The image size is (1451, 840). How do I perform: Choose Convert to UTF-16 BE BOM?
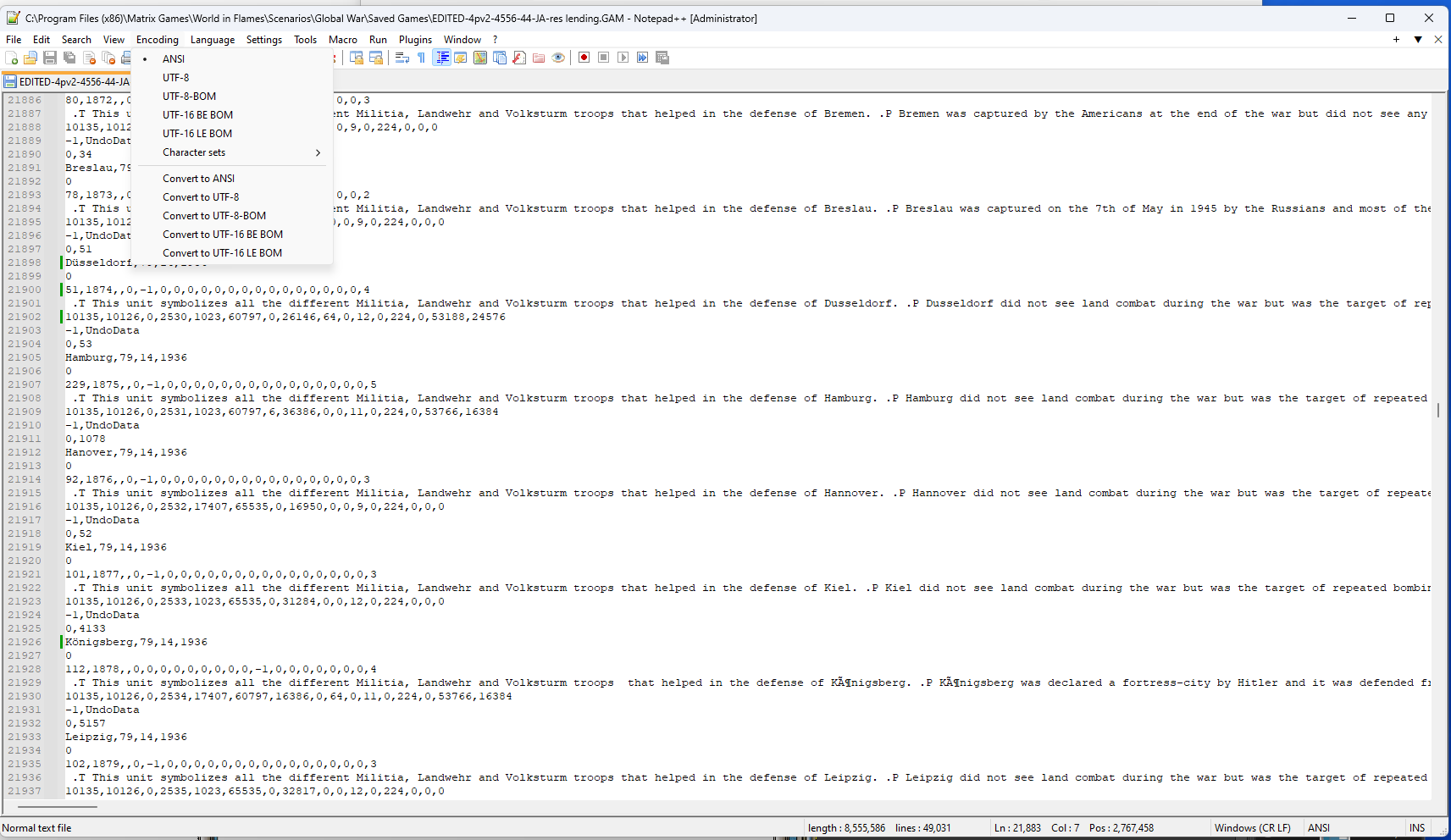(x=232, y=235)
